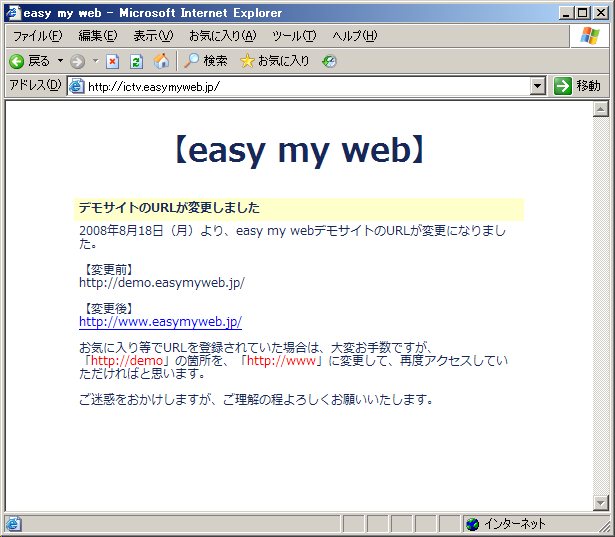Open Favorites with the star icon
This screenshot has width=615, height=537.
point(247,61)
